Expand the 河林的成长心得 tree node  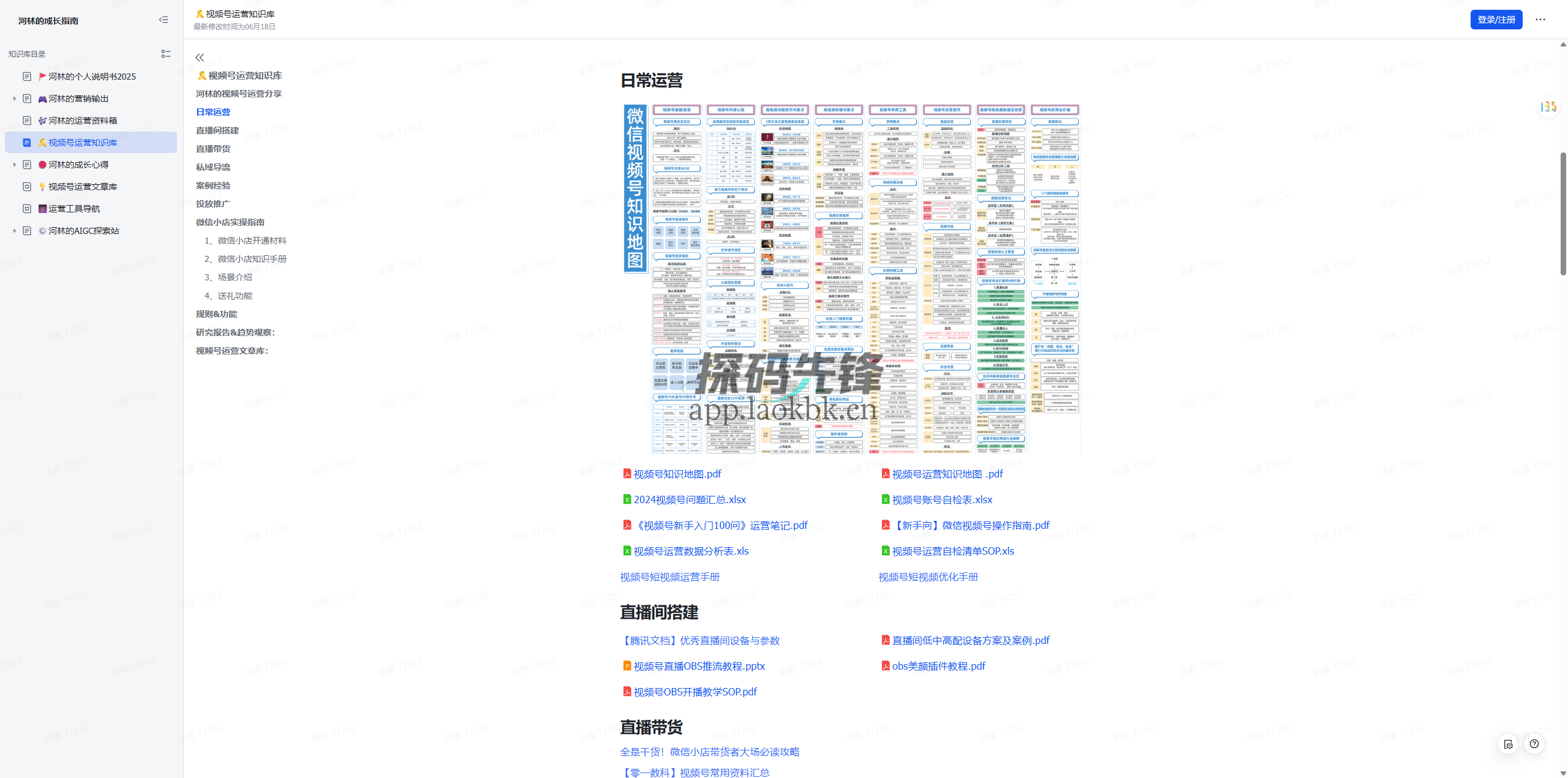tap(15, 165)
